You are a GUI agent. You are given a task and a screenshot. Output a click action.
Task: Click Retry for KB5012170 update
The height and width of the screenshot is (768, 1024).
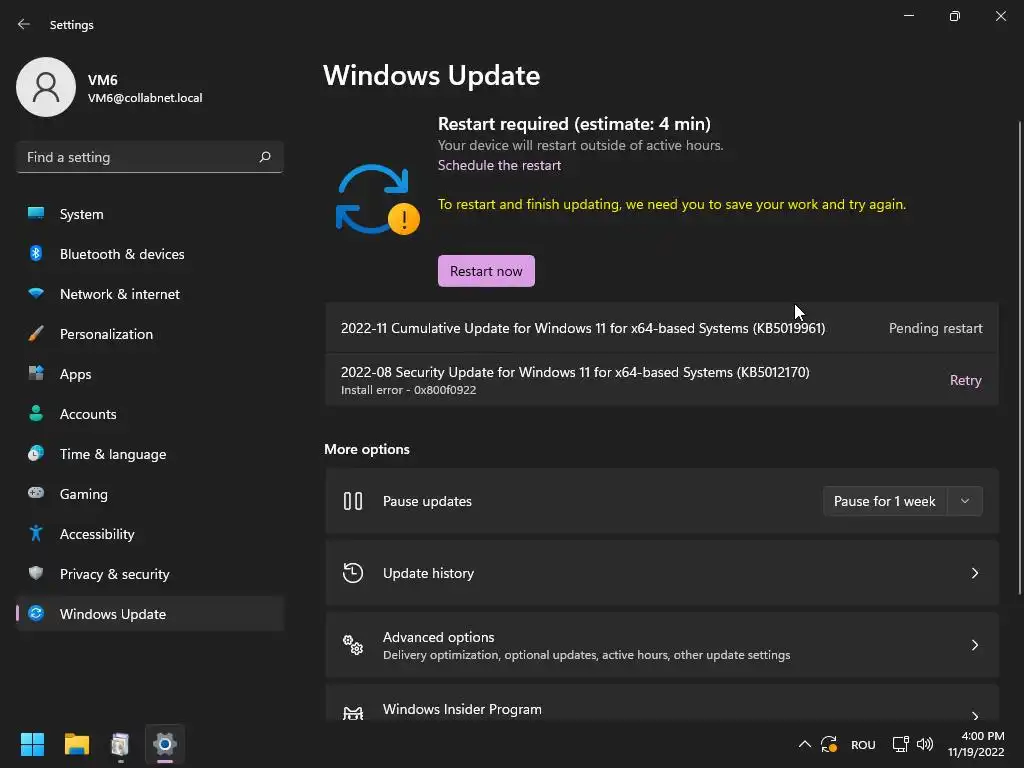click(x=965, y=380)
